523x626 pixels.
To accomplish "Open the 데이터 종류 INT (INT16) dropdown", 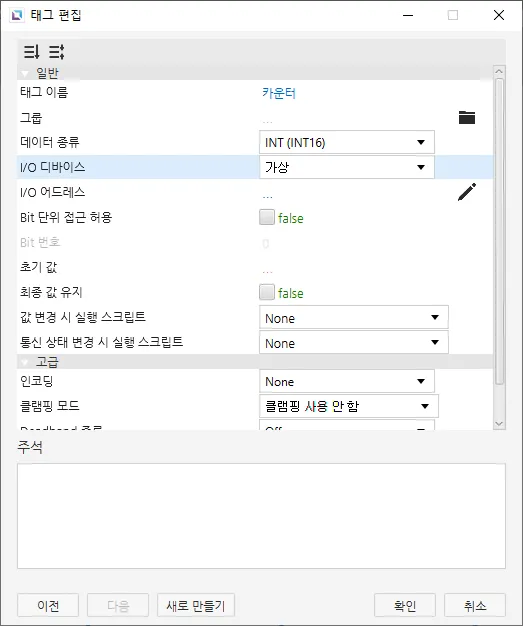I will [347, 142].
